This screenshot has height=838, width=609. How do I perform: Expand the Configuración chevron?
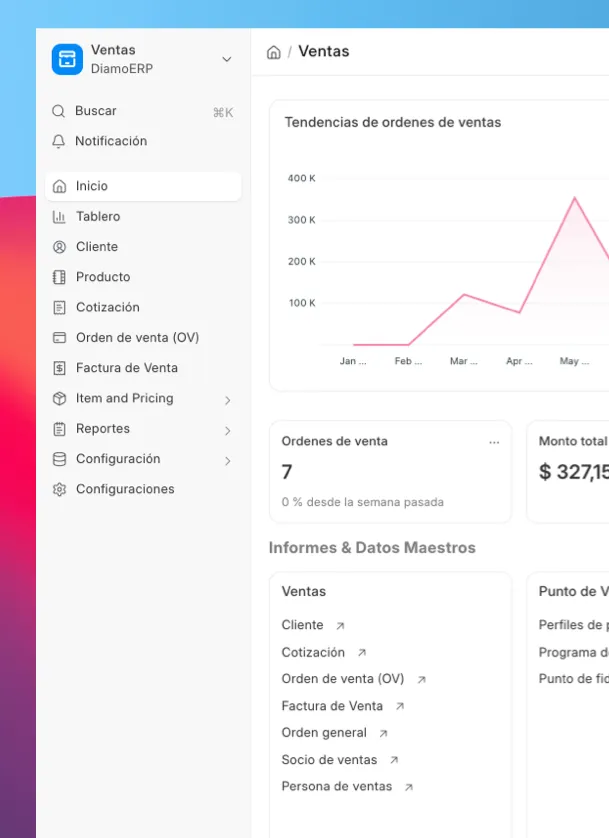click(228, 461)
